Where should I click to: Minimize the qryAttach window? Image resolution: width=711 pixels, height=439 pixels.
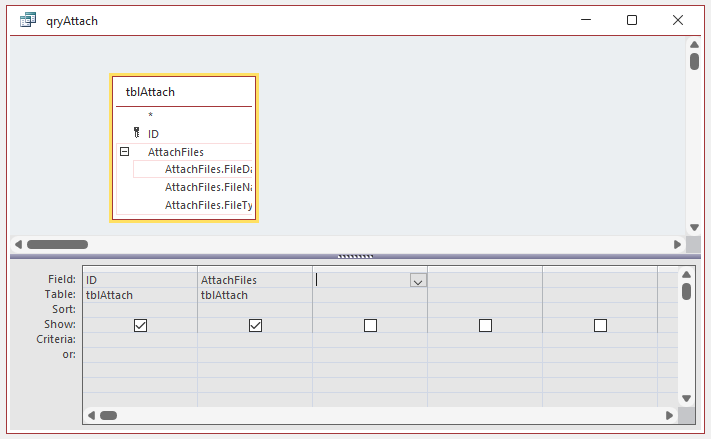click(586, 20)
